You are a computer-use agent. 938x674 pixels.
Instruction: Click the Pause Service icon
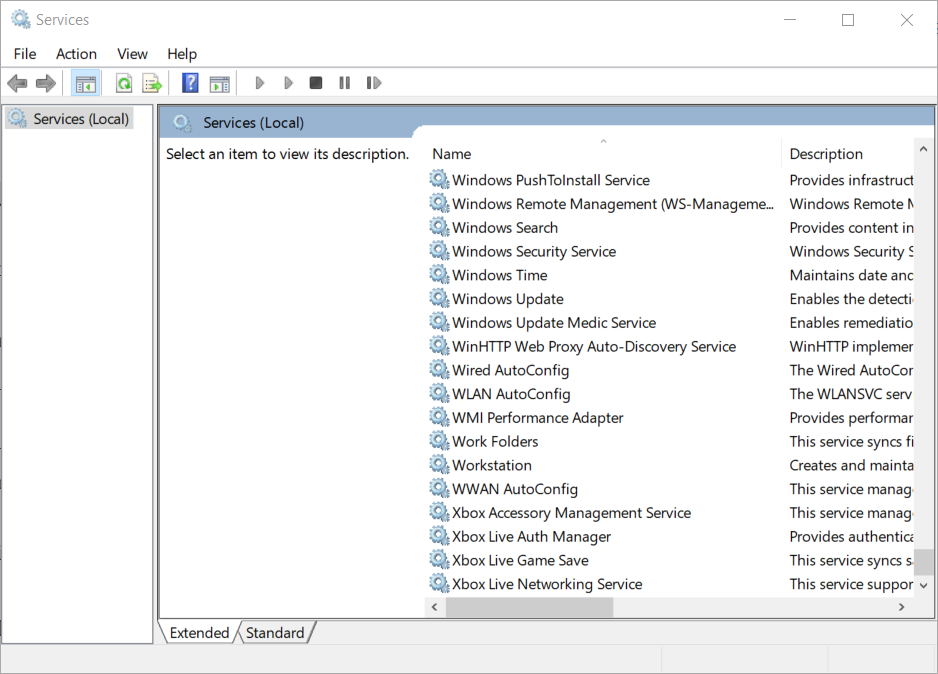click(x=343, y=82)
